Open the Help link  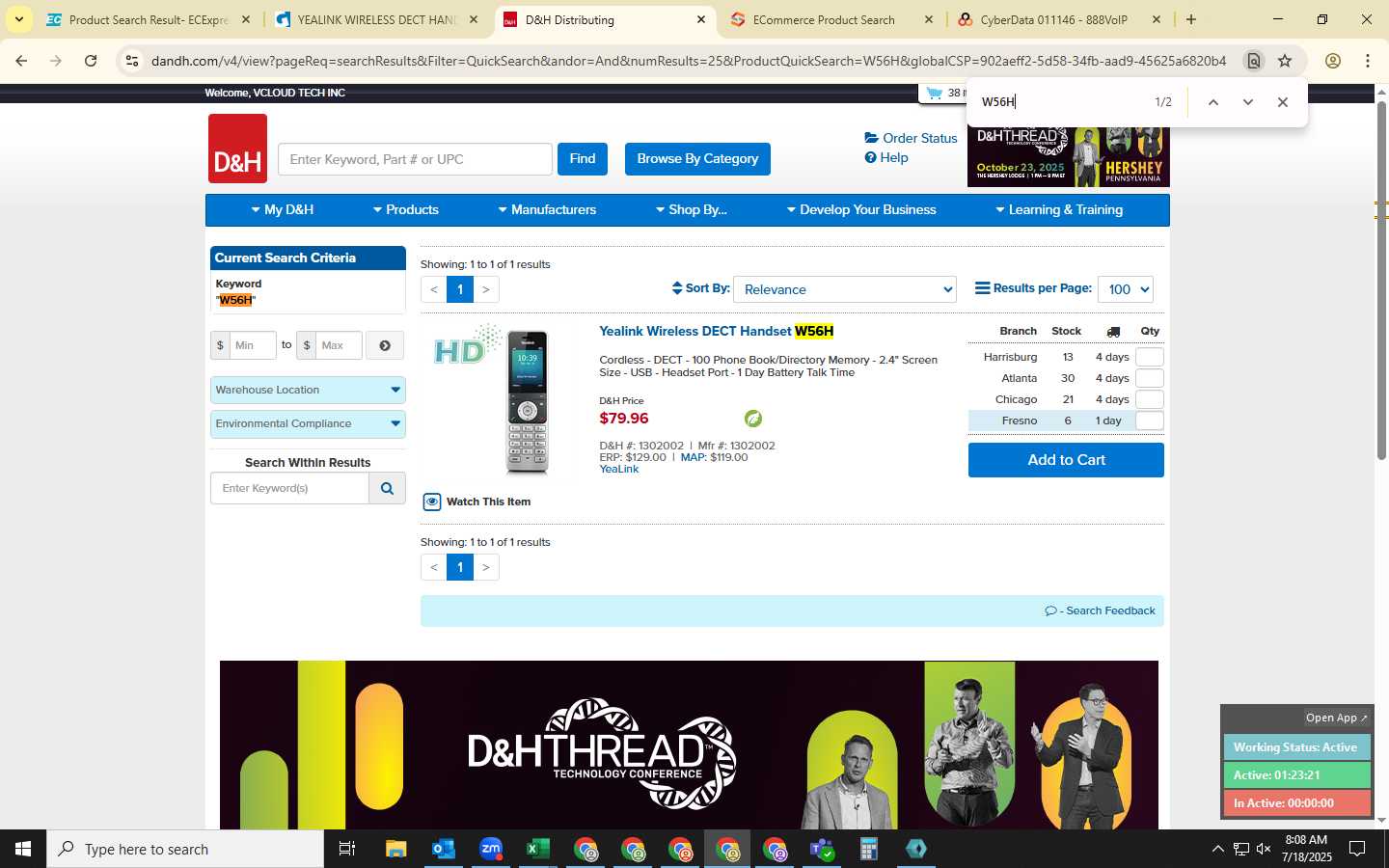tap(886, 157)
